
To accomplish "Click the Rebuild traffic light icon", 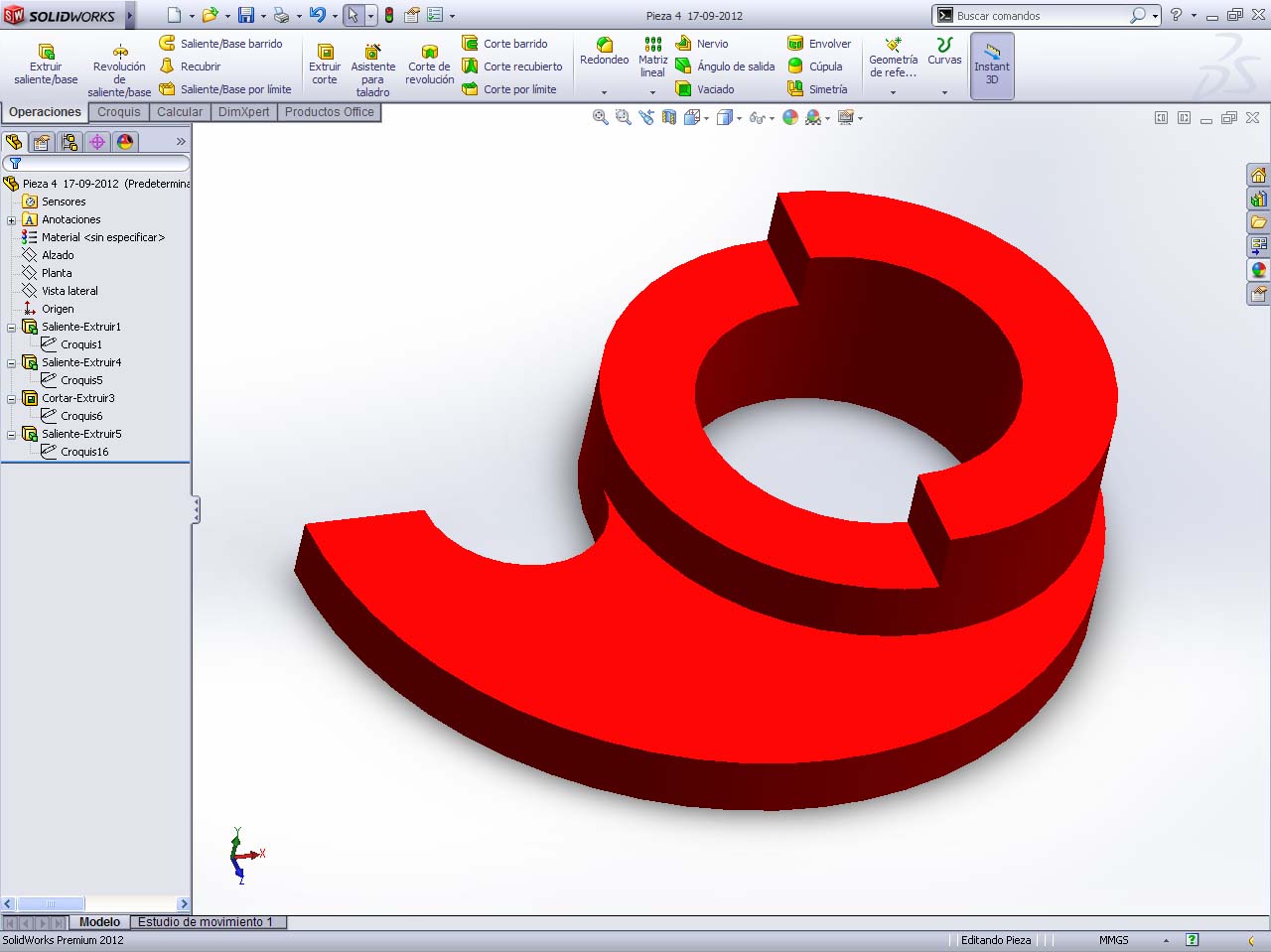I will pyautogui.click(x=389, y=15).
